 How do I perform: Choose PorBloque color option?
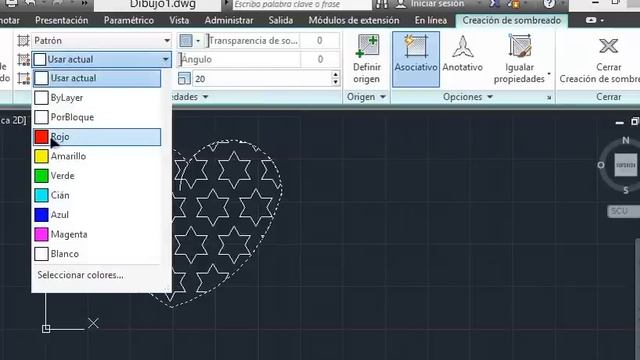tap(97, 118)
